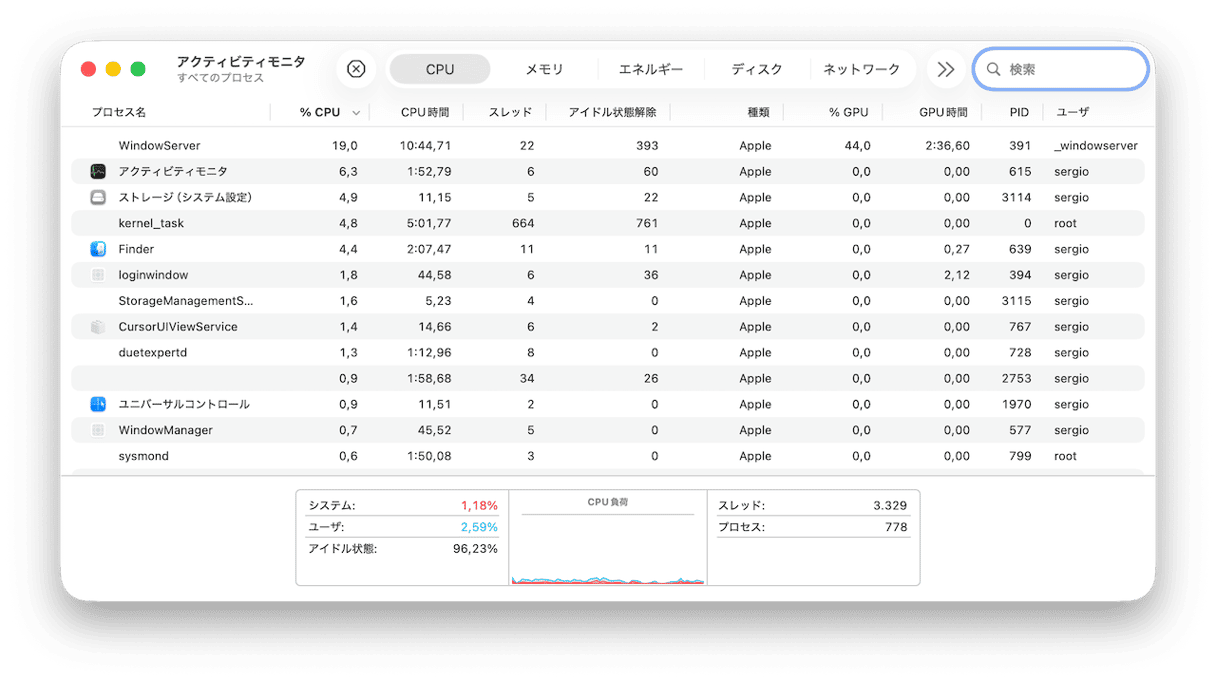Click the CPU負荷 graph

[x=607, y=545]
